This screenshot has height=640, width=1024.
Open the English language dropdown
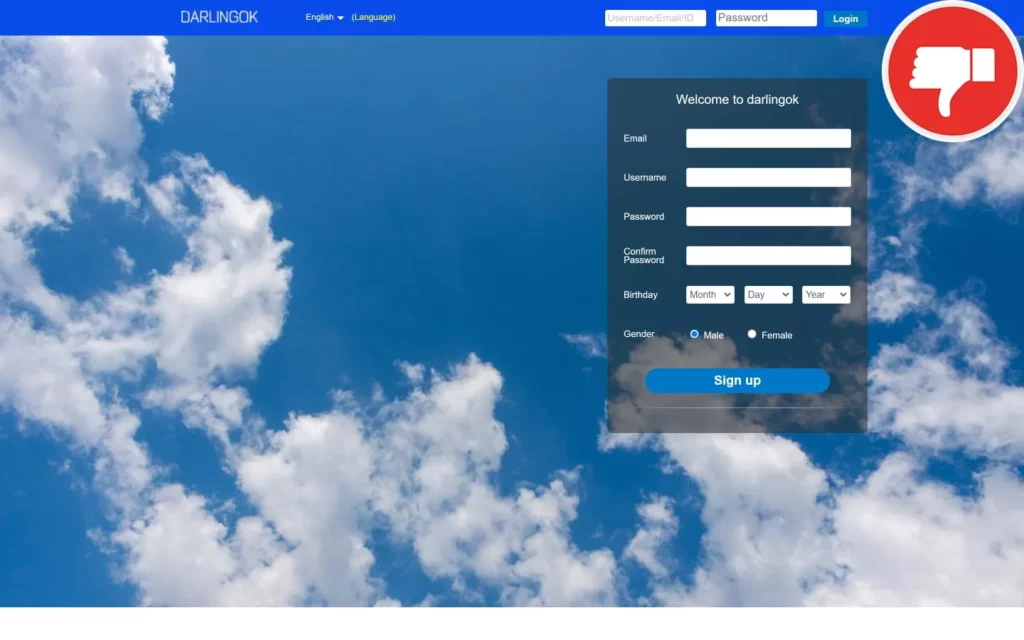(x=324, y=17)
